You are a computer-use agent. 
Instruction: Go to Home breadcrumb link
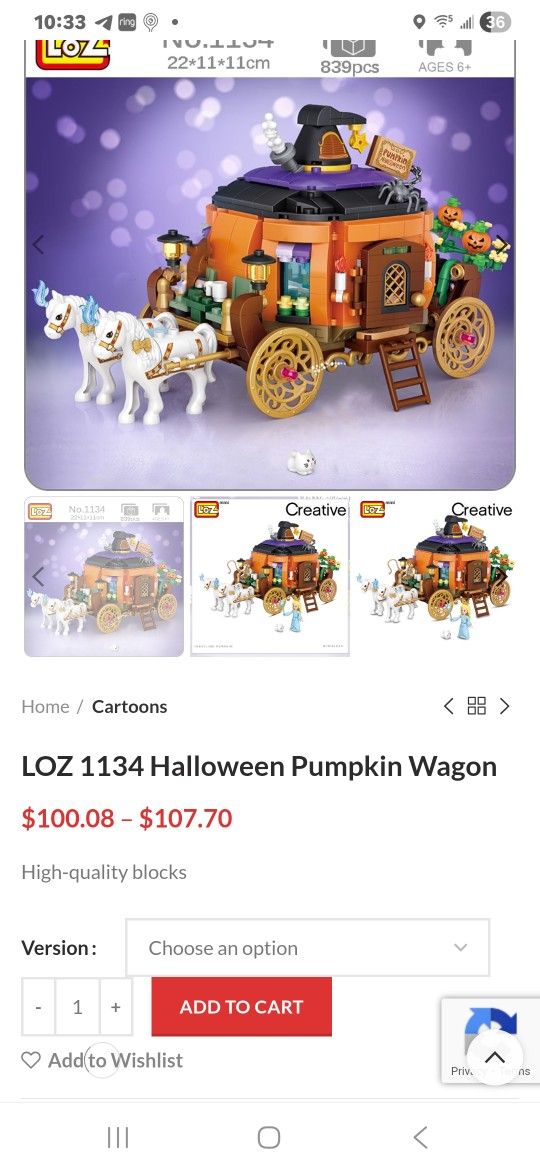[45, 707]
